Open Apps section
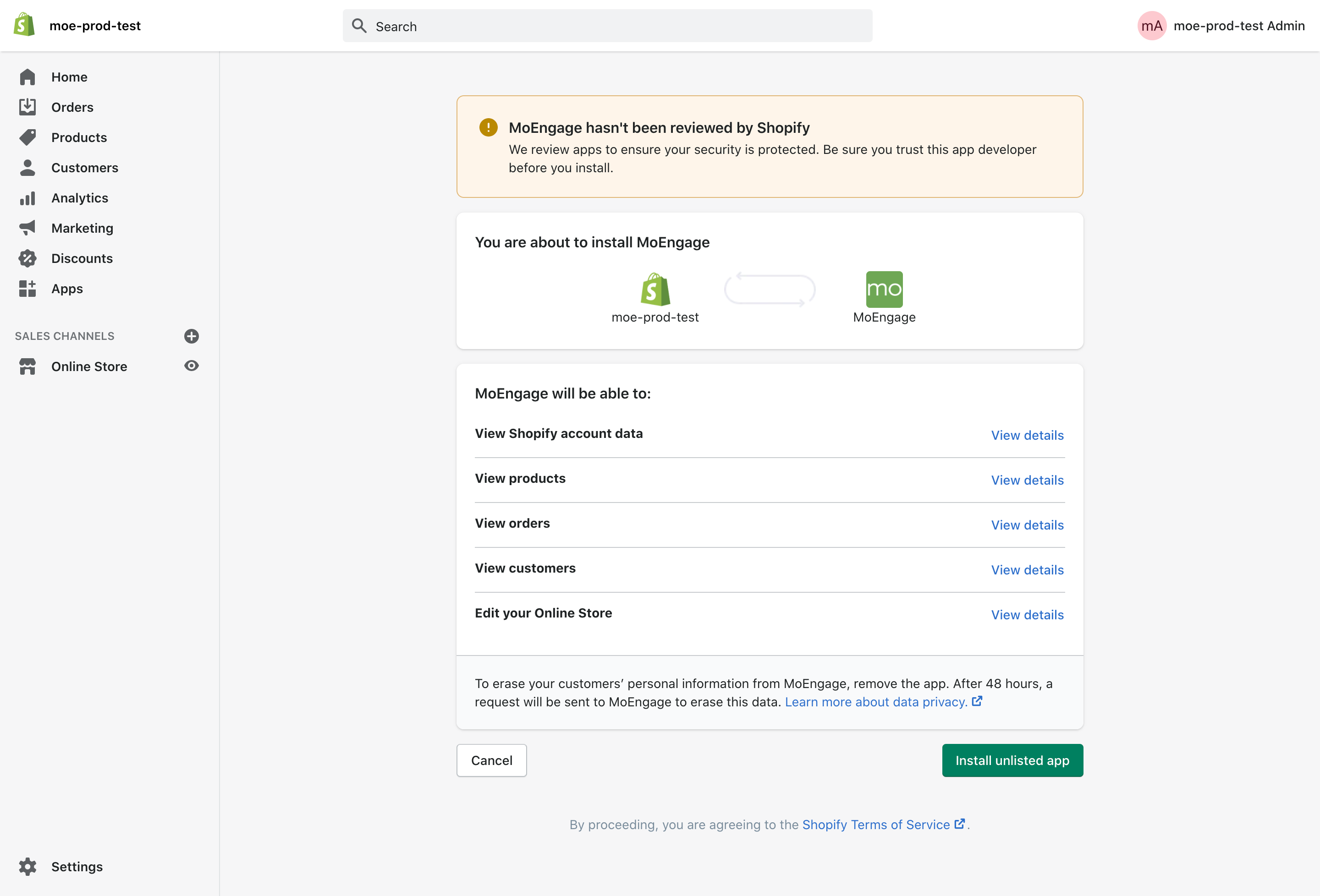The image size is (1320, 896). coord(67,289)
